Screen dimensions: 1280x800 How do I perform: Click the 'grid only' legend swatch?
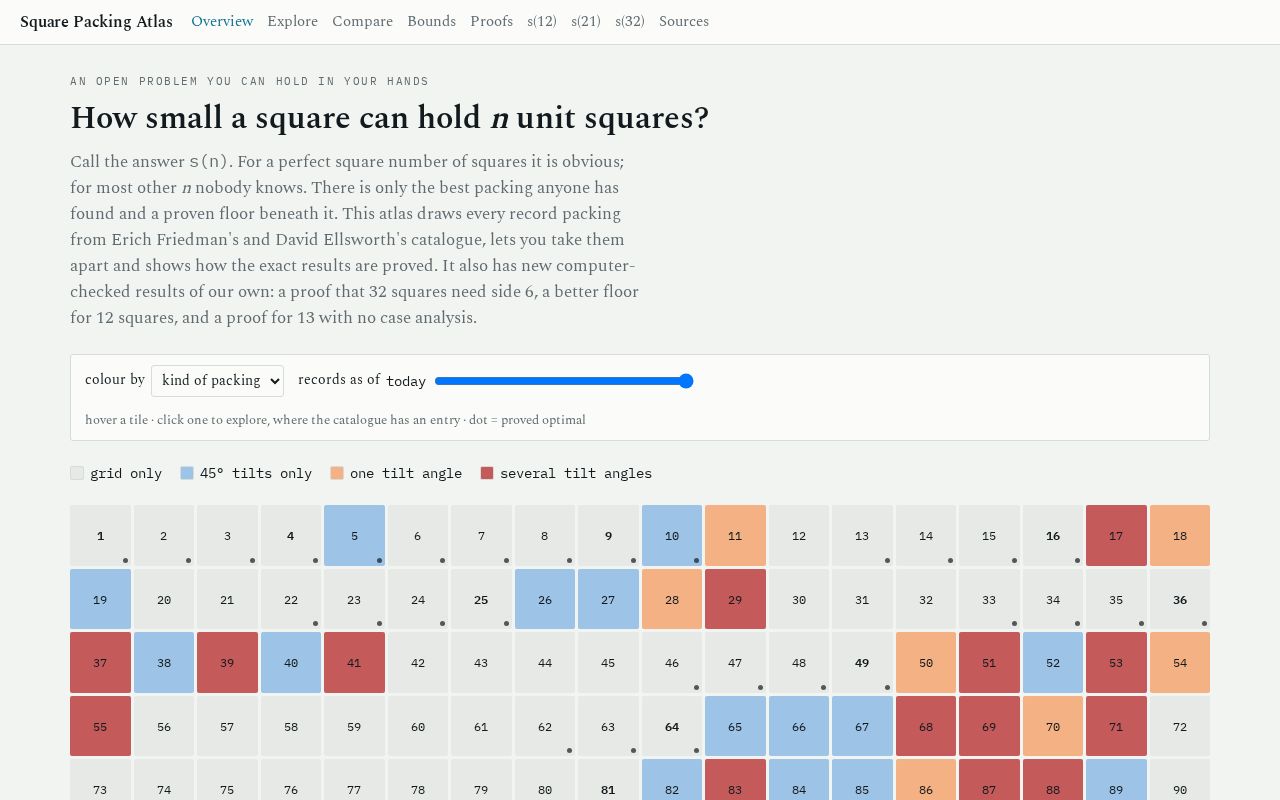coord(77,473)
